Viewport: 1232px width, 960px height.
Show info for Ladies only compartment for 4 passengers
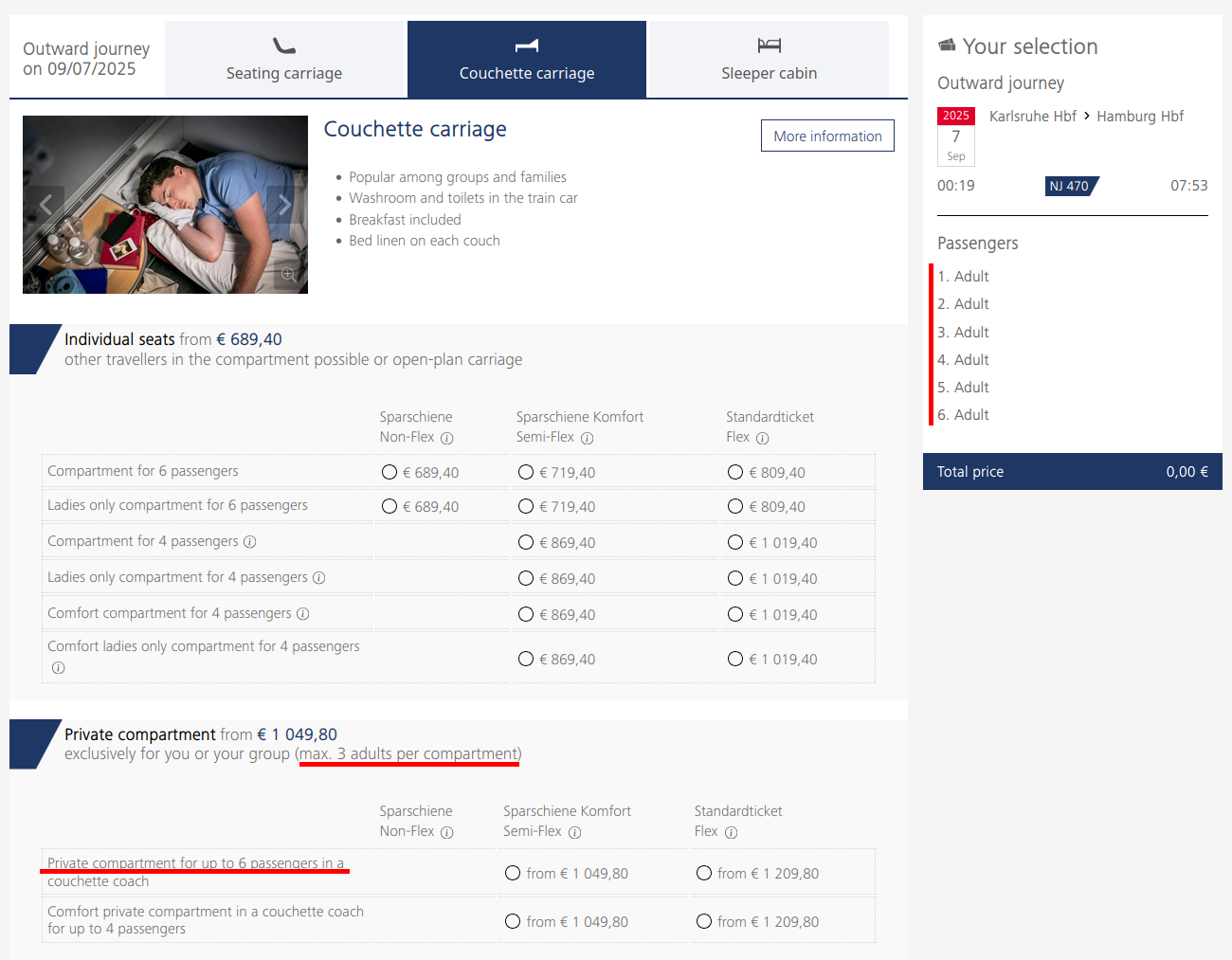point(319,578)
